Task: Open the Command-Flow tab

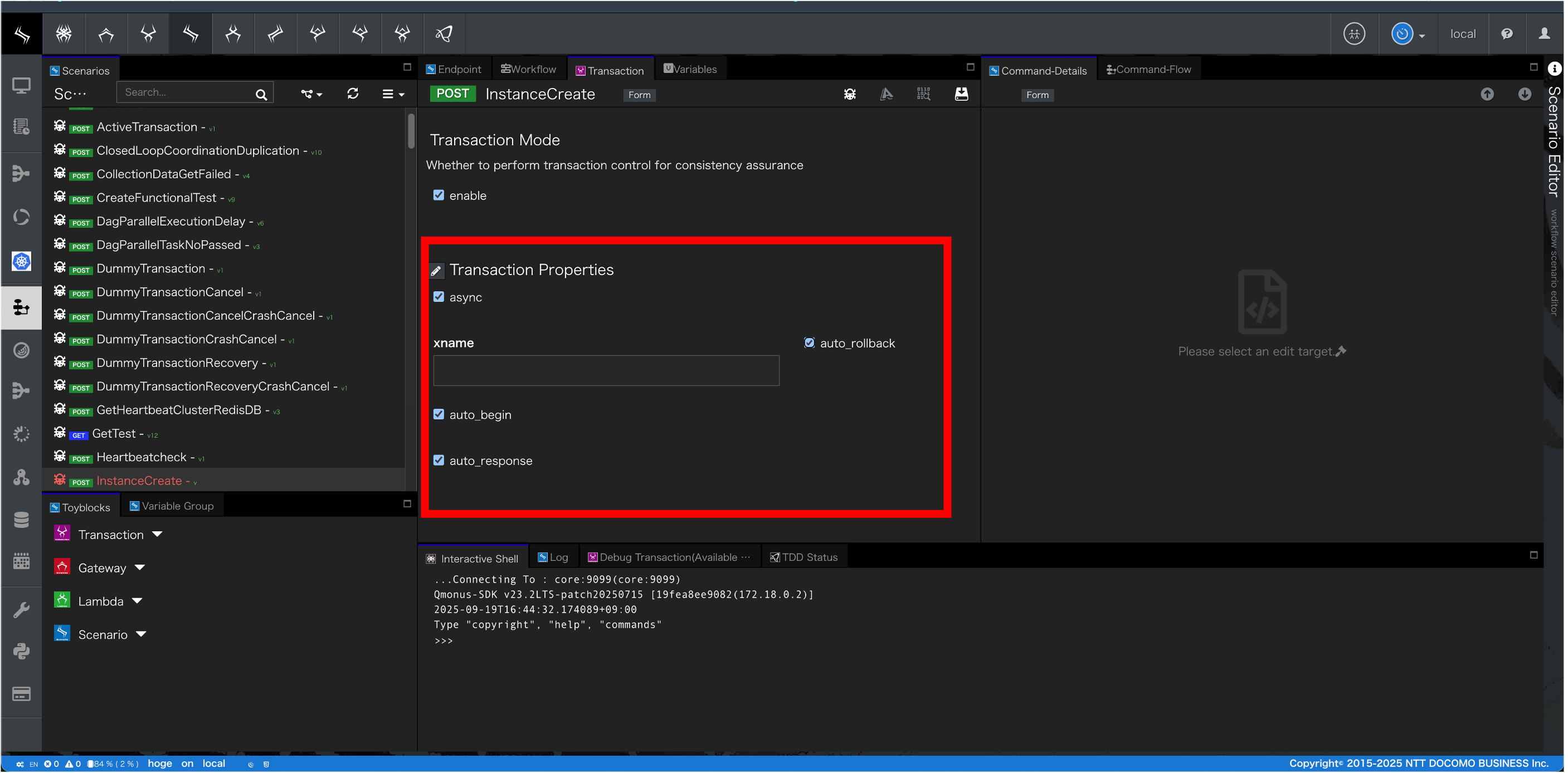Action: [x=1148, y=69]
